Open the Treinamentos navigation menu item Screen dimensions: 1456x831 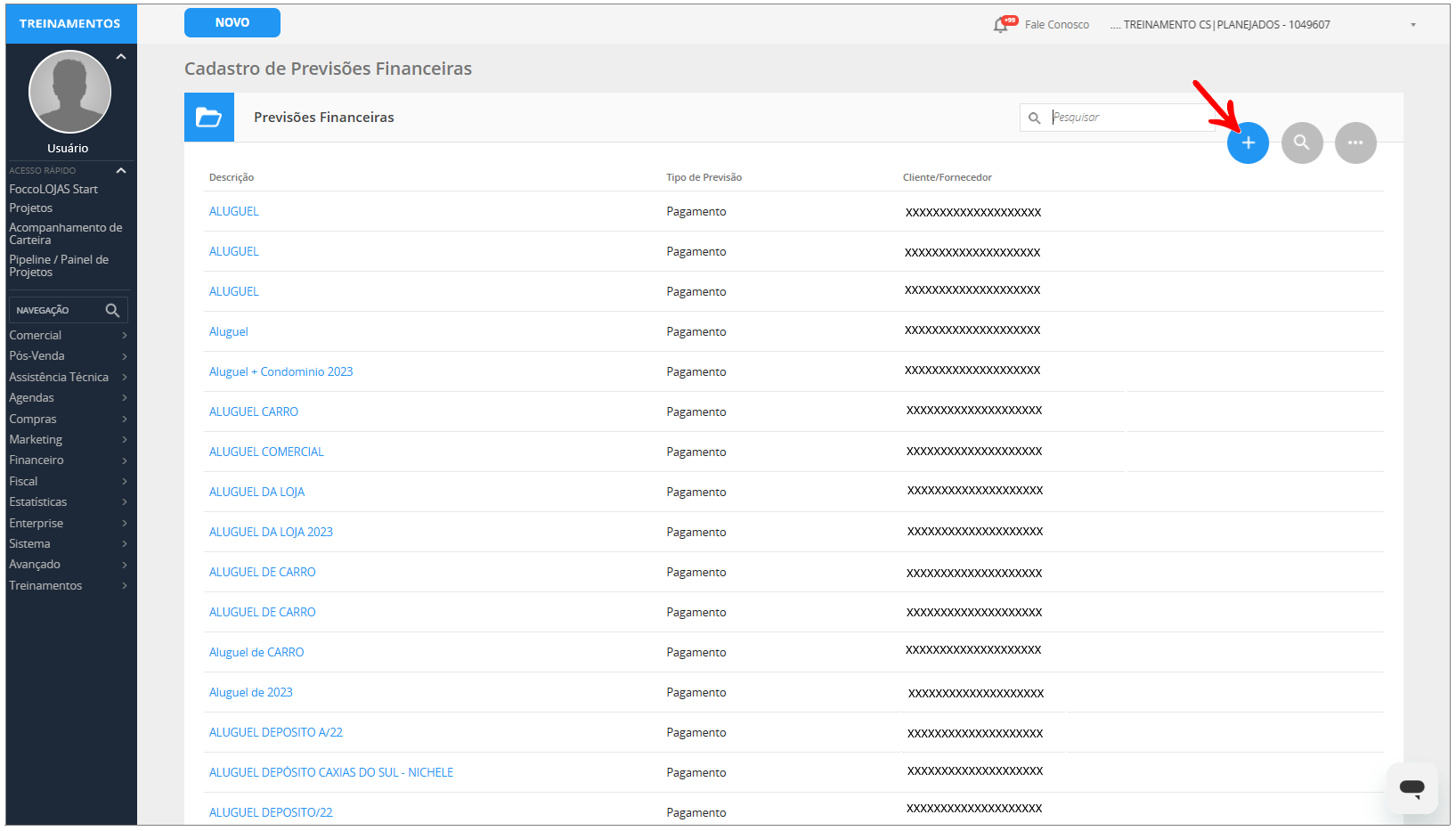click(x=69, y=586)
